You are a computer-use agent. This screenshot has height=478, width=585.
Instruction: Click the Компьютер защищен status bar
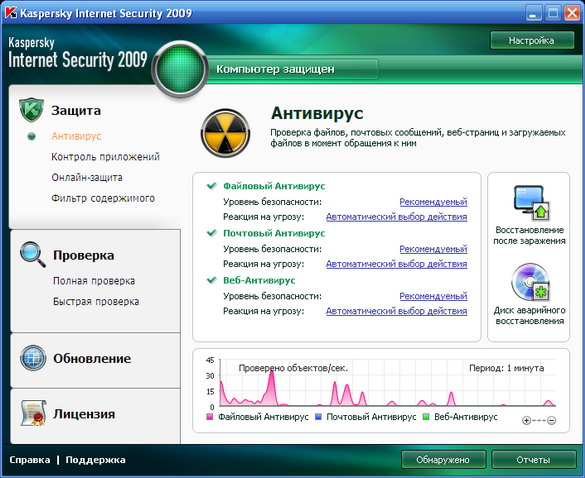tap(293, 69)
